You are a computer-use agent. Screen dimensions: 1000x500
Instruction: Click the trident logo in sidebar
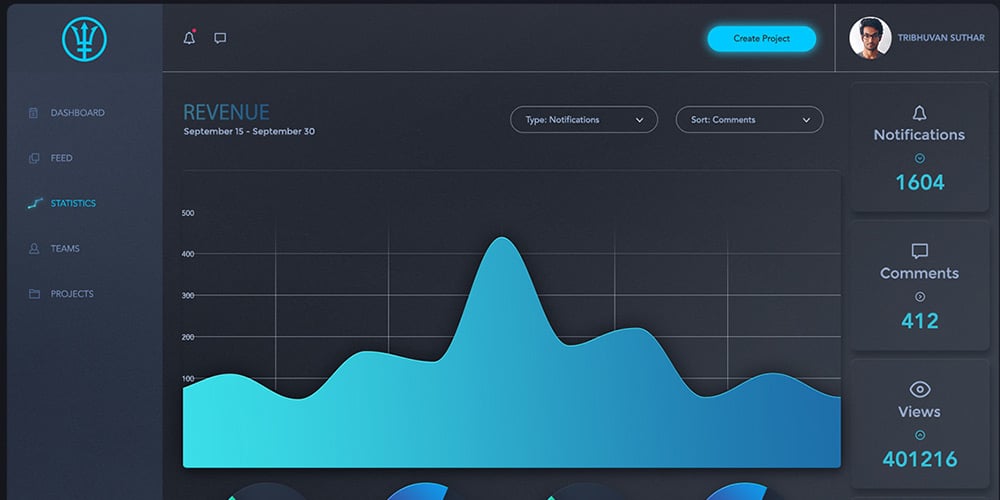pos(84,39)
